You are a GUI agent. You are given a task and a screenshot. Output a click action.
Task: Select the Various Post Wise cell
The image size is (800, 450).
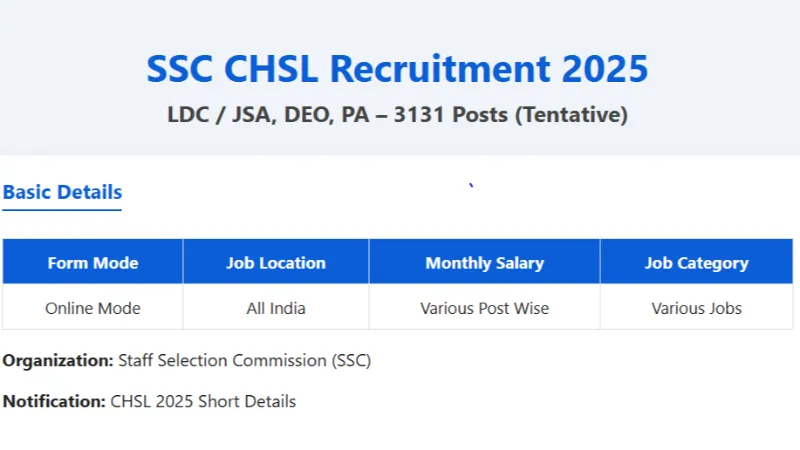pos(485,308)
